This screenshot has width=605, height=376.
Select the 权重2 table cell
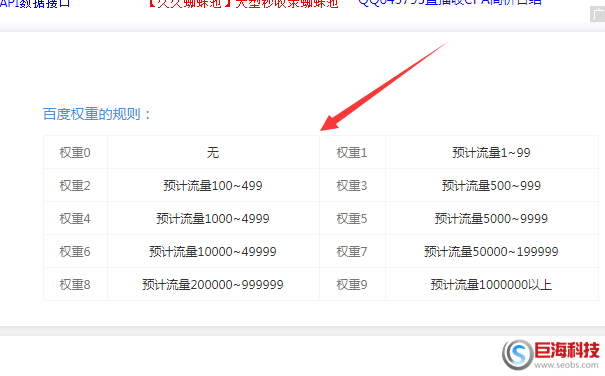tap(75, 185)
